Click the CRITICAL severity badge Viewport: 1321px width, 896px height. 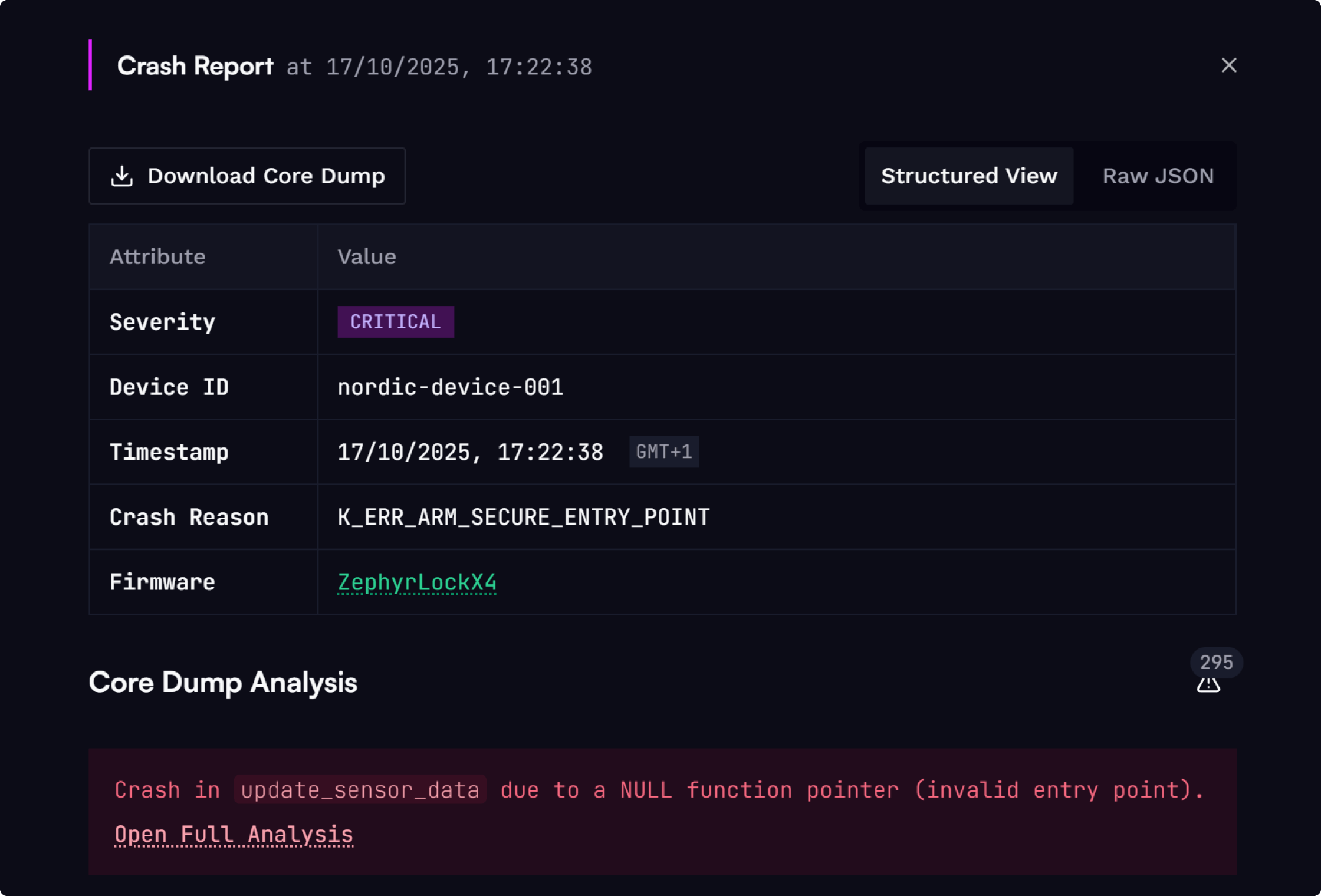point(395,322)
